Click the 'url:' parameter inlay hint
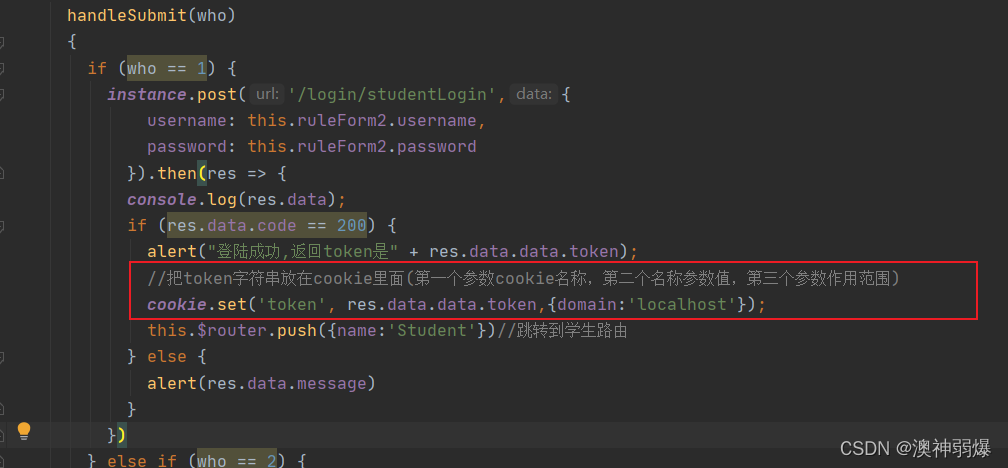1008x468 pixels. [267, 94]
